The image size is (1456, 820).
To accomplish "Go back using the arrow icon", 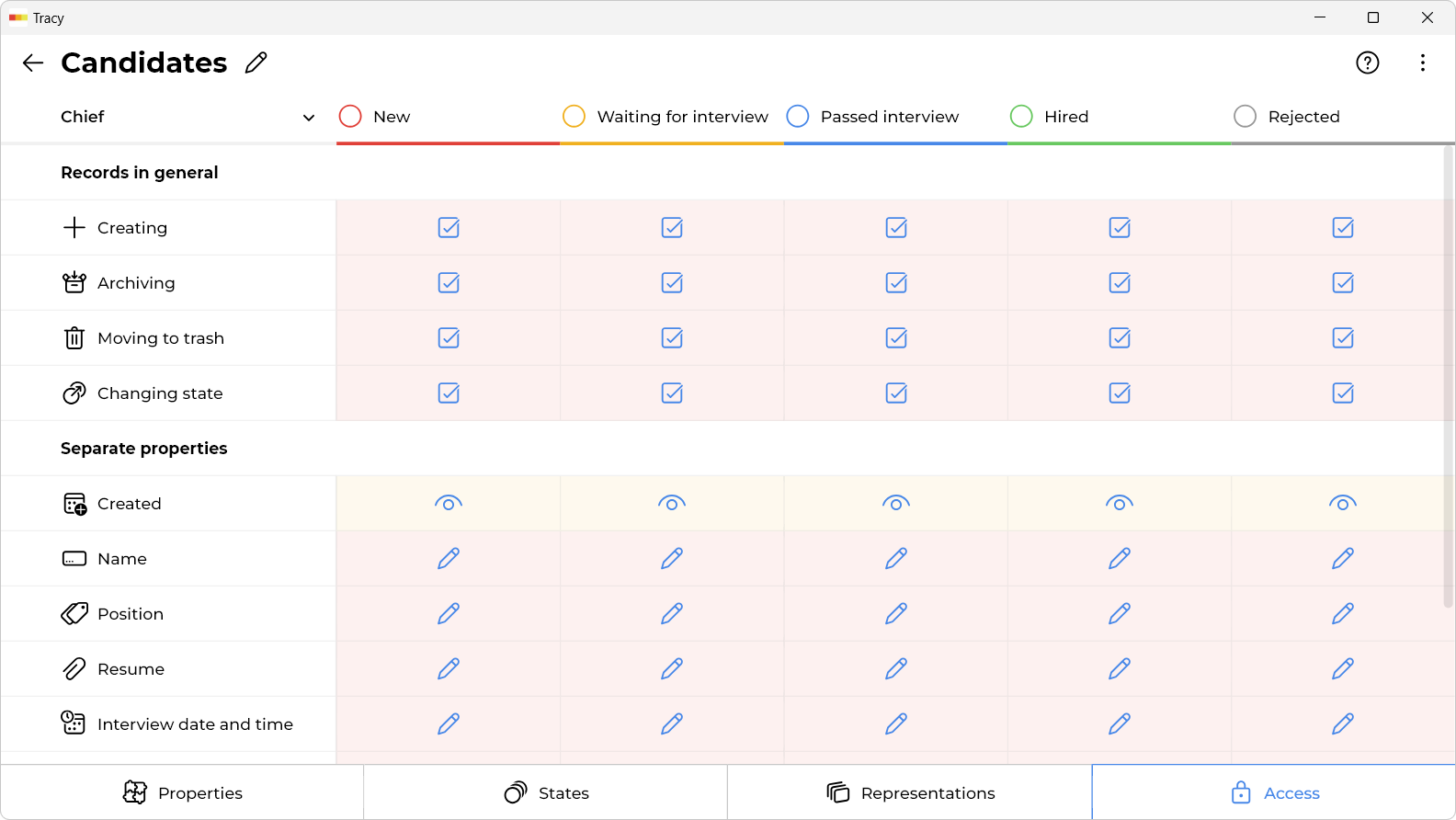I will [x=33, y=63].
